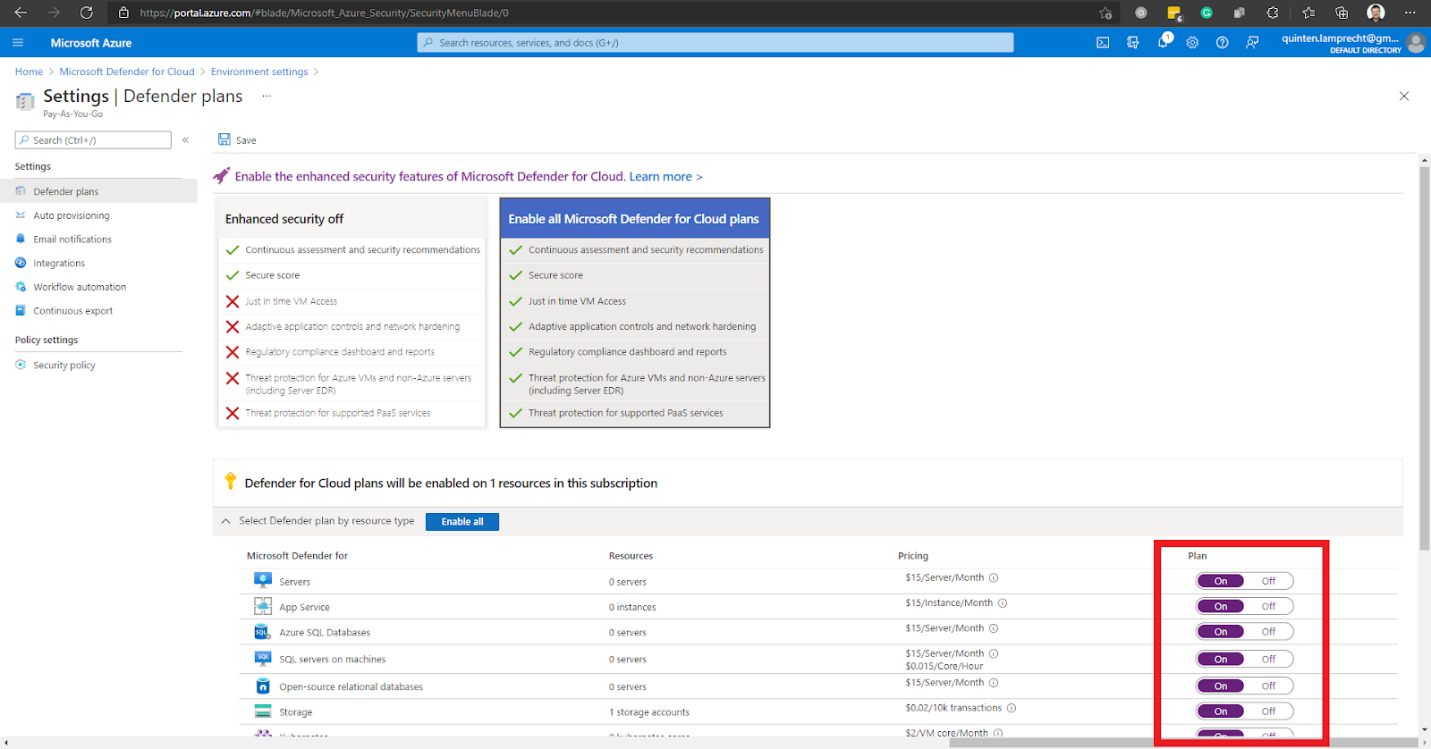Click the Storage plan icon
Image resolution: width=1431 pixels, height=749 pixels.
click(x=263, y=712)
